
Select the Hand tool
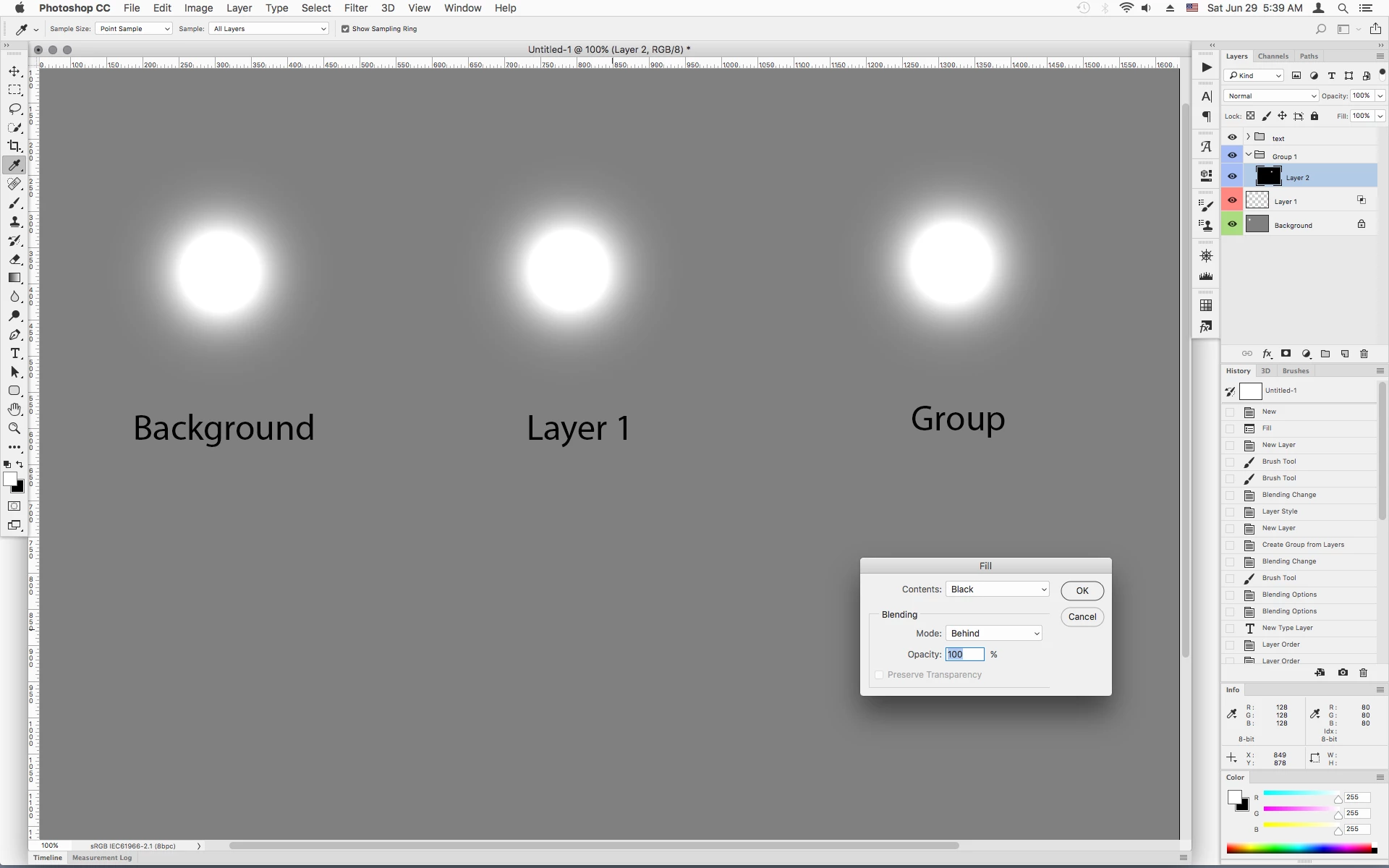click(14, 409)
